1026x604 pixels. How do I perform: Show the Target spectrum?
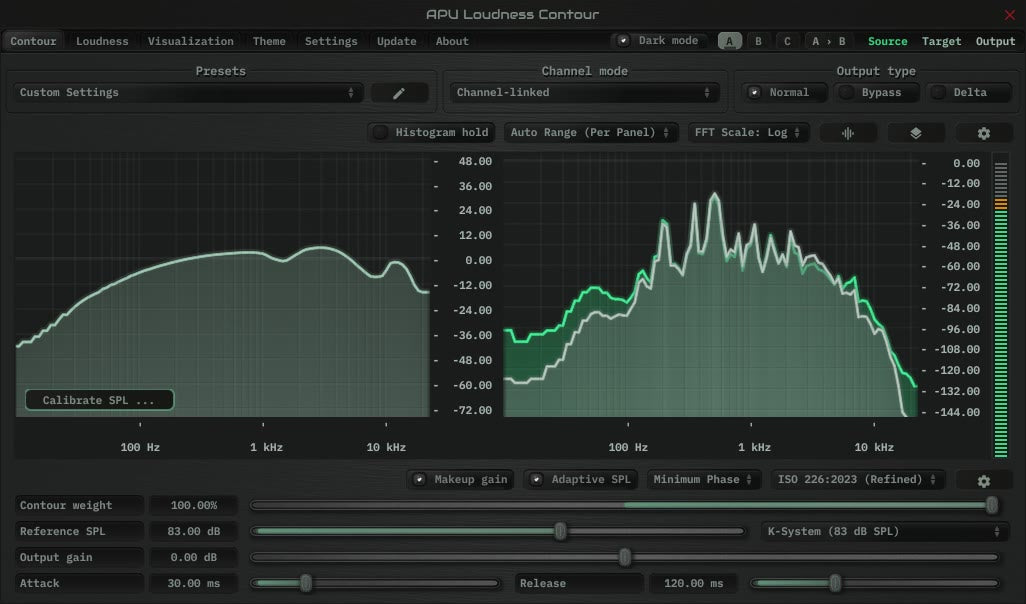tap(942, 41)
